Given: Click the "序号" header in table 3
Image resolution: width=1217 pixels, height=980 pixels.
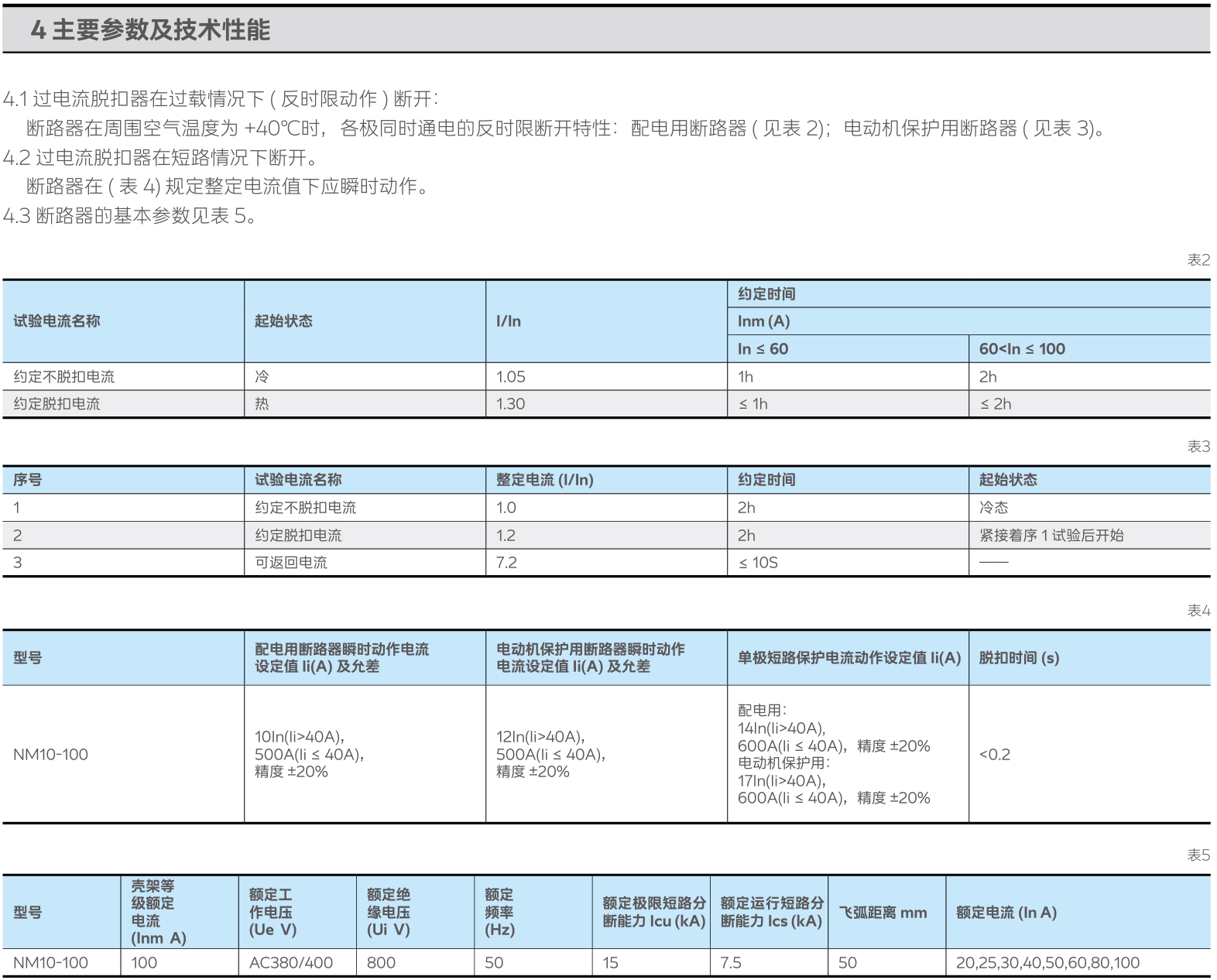Looking at the screenshot, I should (x=27, y=480).
